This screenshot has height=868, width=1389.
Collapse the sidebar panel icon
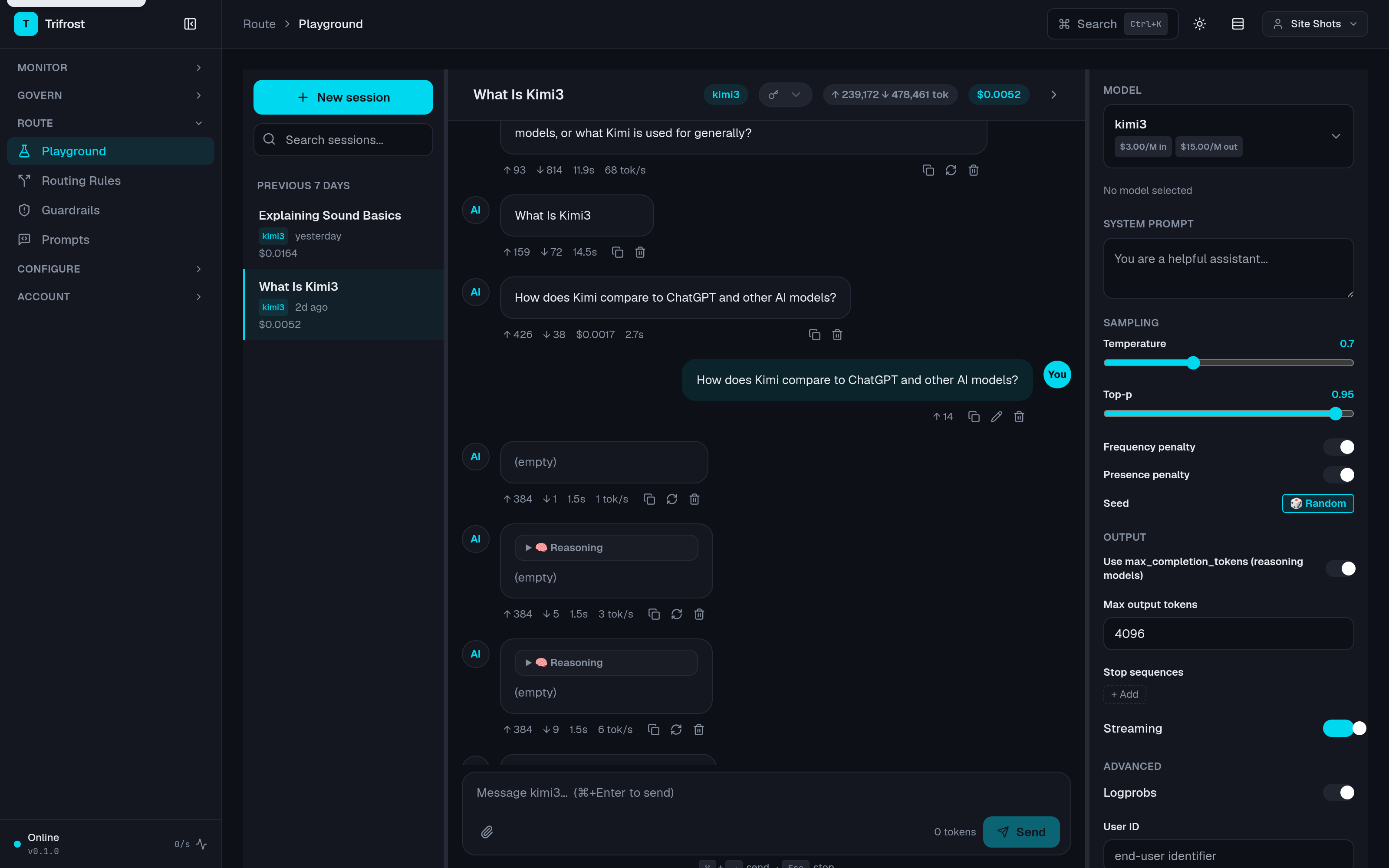[x=190, y=23]
